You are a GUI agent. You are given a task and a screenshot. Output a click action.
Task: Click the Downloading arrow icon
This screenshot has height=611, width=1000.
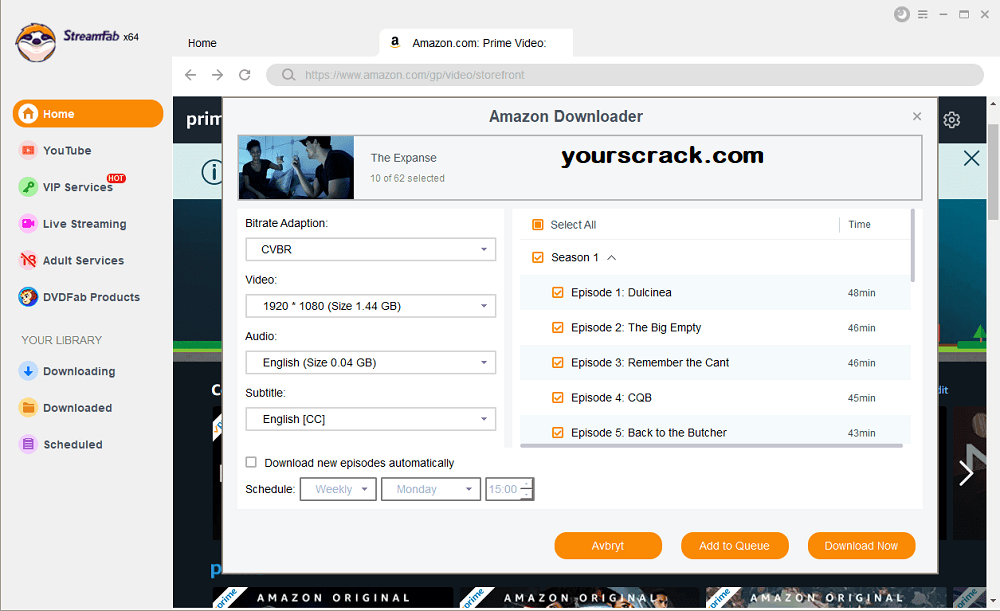tap(28, 371)
